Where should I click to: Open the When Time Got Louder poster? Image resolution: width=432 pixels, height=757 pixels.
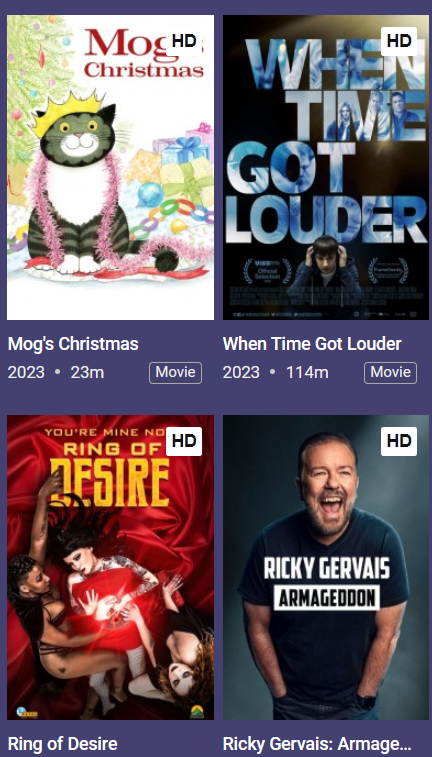pyautogui.click(x=326, y=168)
